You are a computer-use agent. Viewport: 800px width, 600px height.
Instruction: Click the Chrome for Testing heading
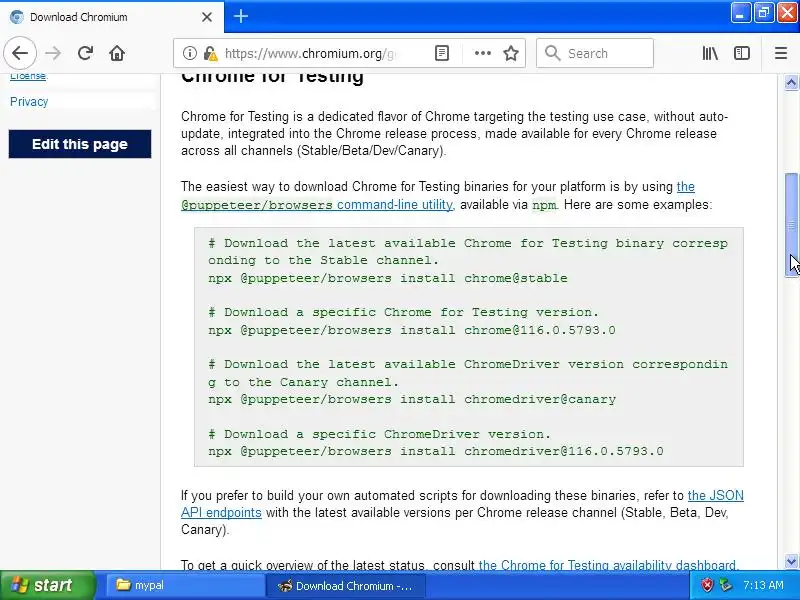pos(272,78)
